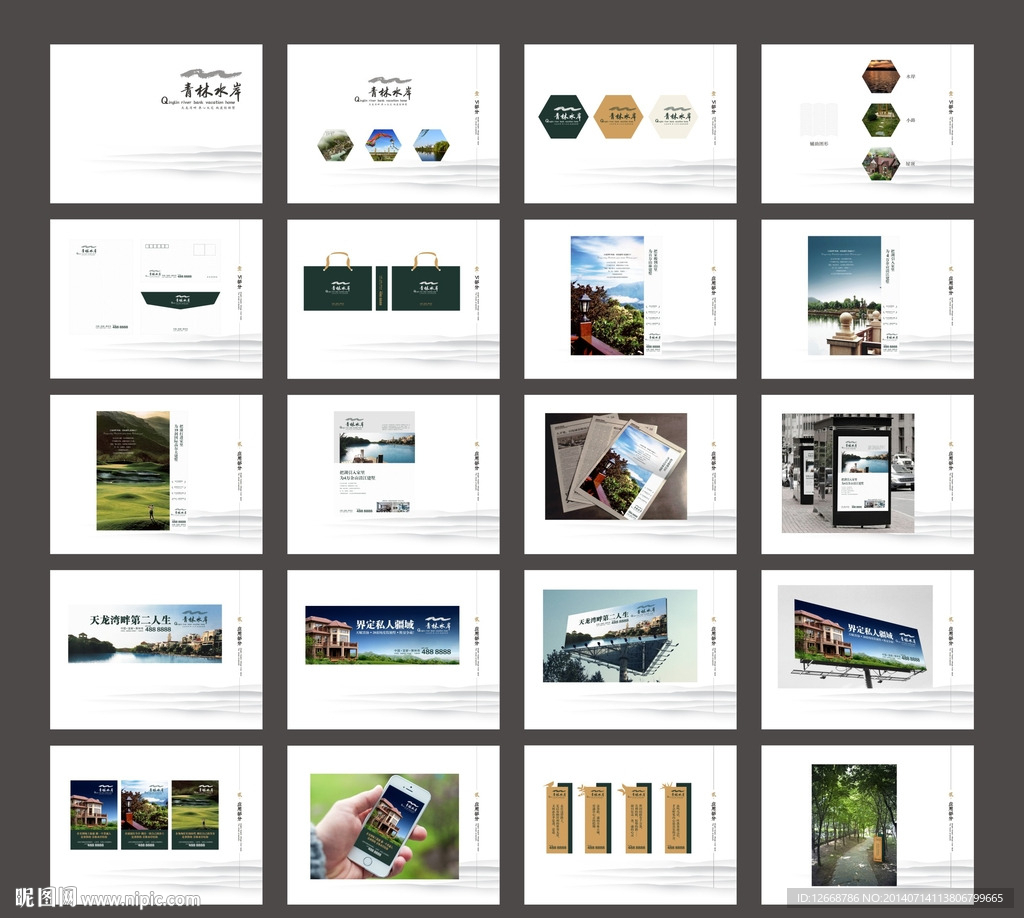Open the newspaper ad mockup image
This screenshot has width=1024, height=918.
point(616,466)
